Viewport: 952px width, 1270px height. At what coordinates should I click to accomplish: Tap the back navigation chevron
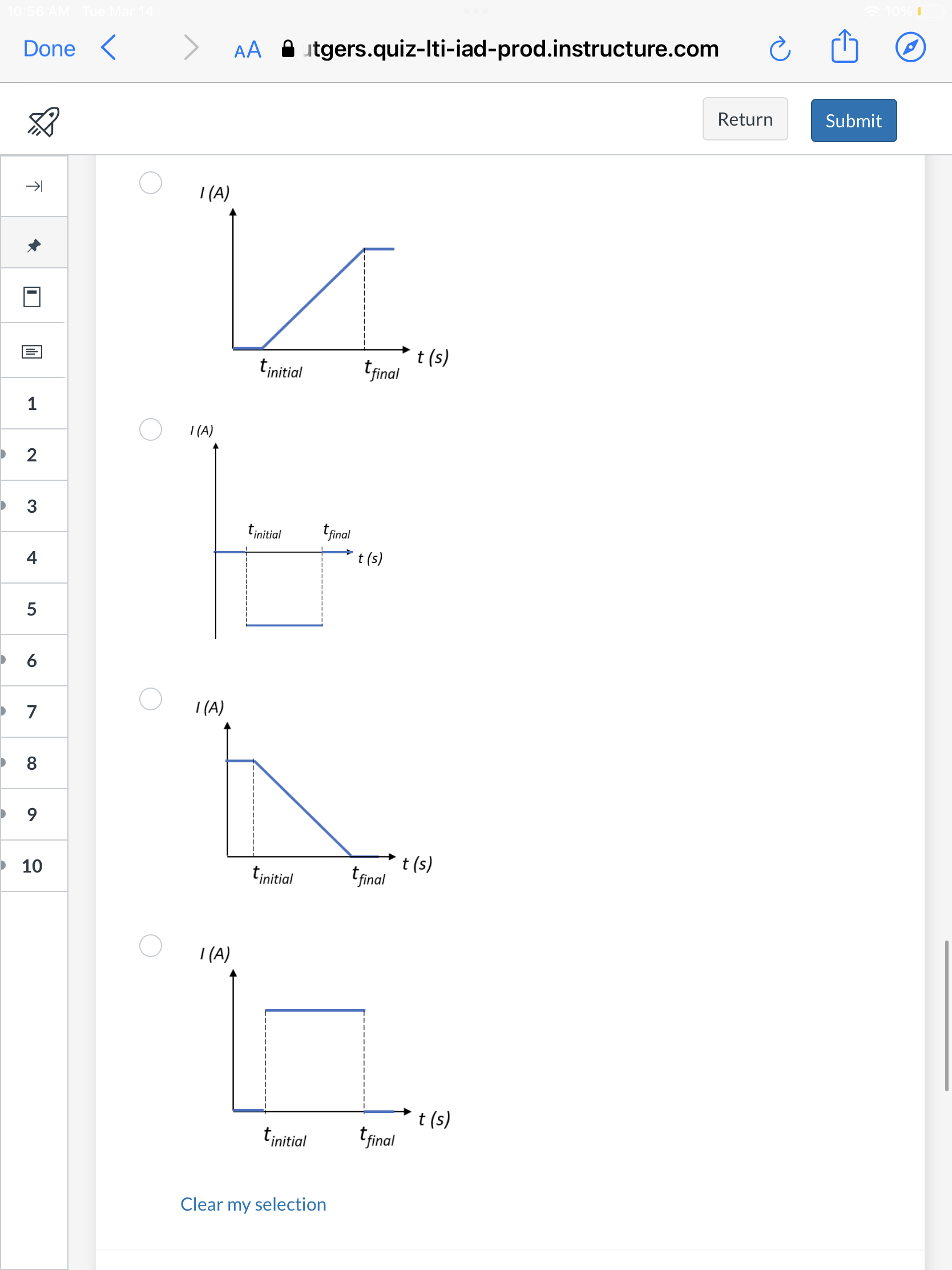[x=109, y=49]
